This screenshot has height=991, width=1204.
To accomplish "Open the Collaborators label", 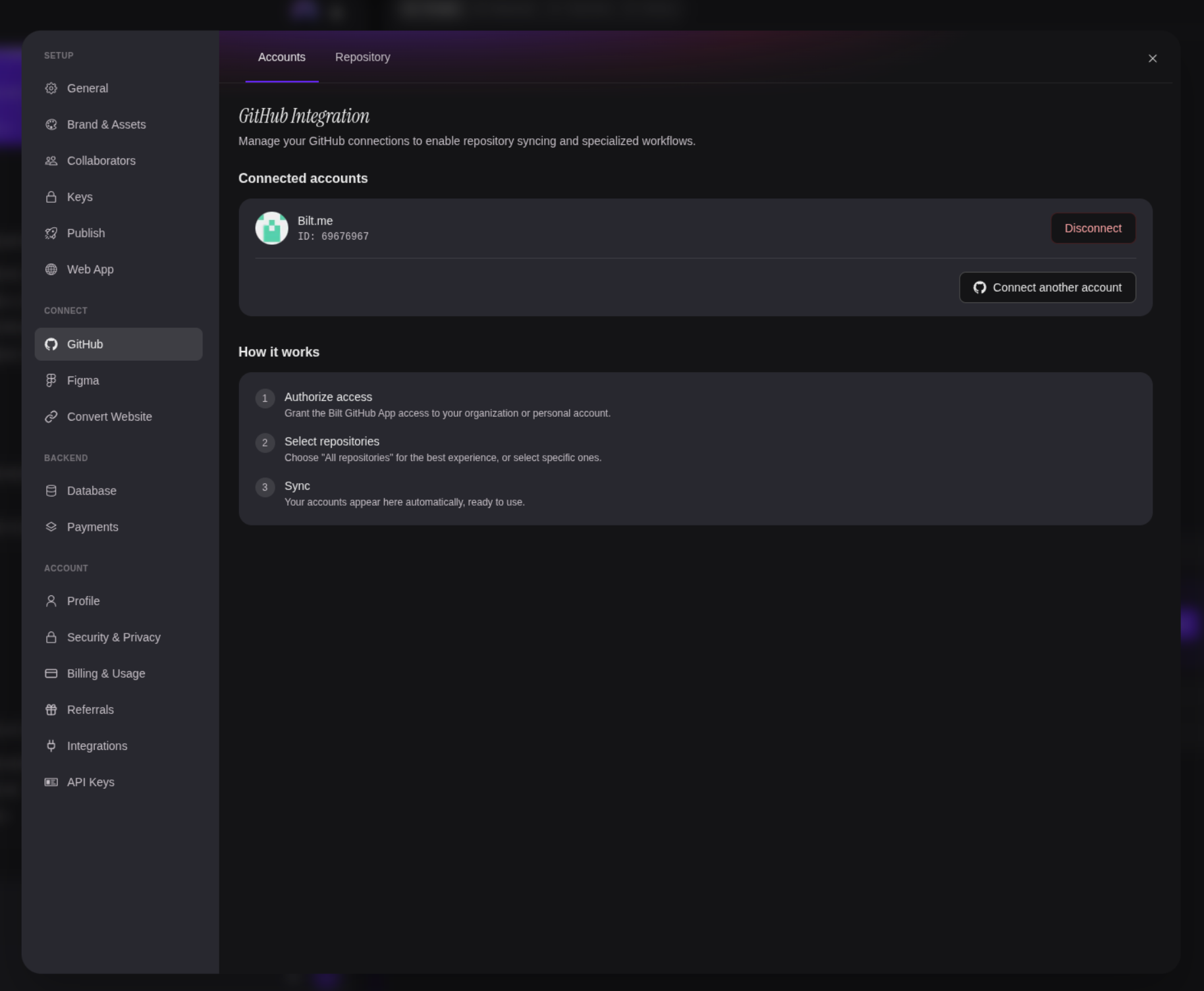I will click(x=101, y=161).
